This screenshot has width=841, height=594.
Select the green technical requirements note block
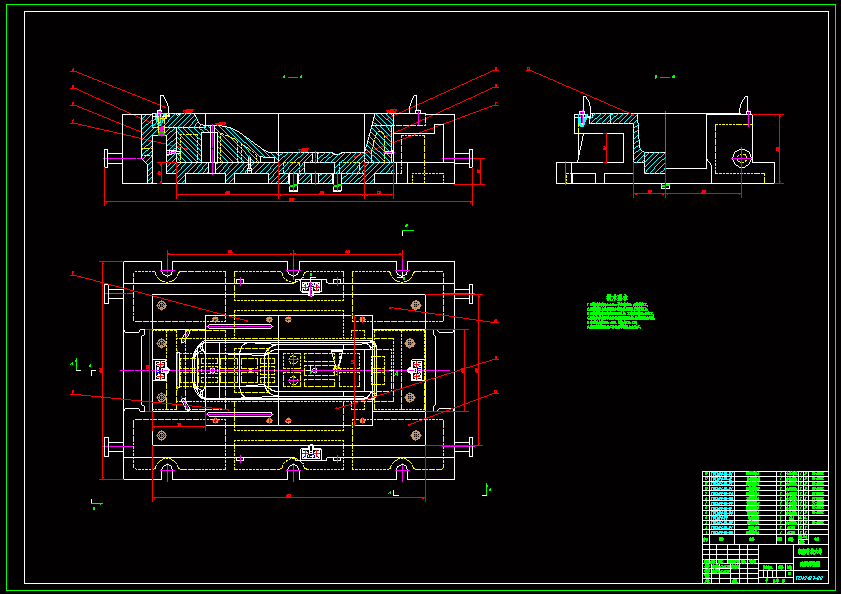click(x=621, y=312)
